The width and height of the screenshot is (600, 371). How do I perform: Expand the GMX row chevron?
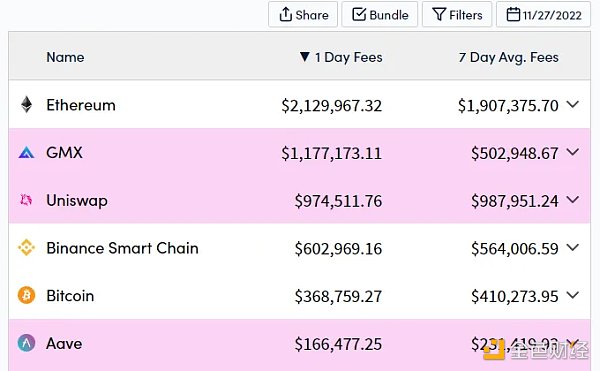click(x=573, y=152)
